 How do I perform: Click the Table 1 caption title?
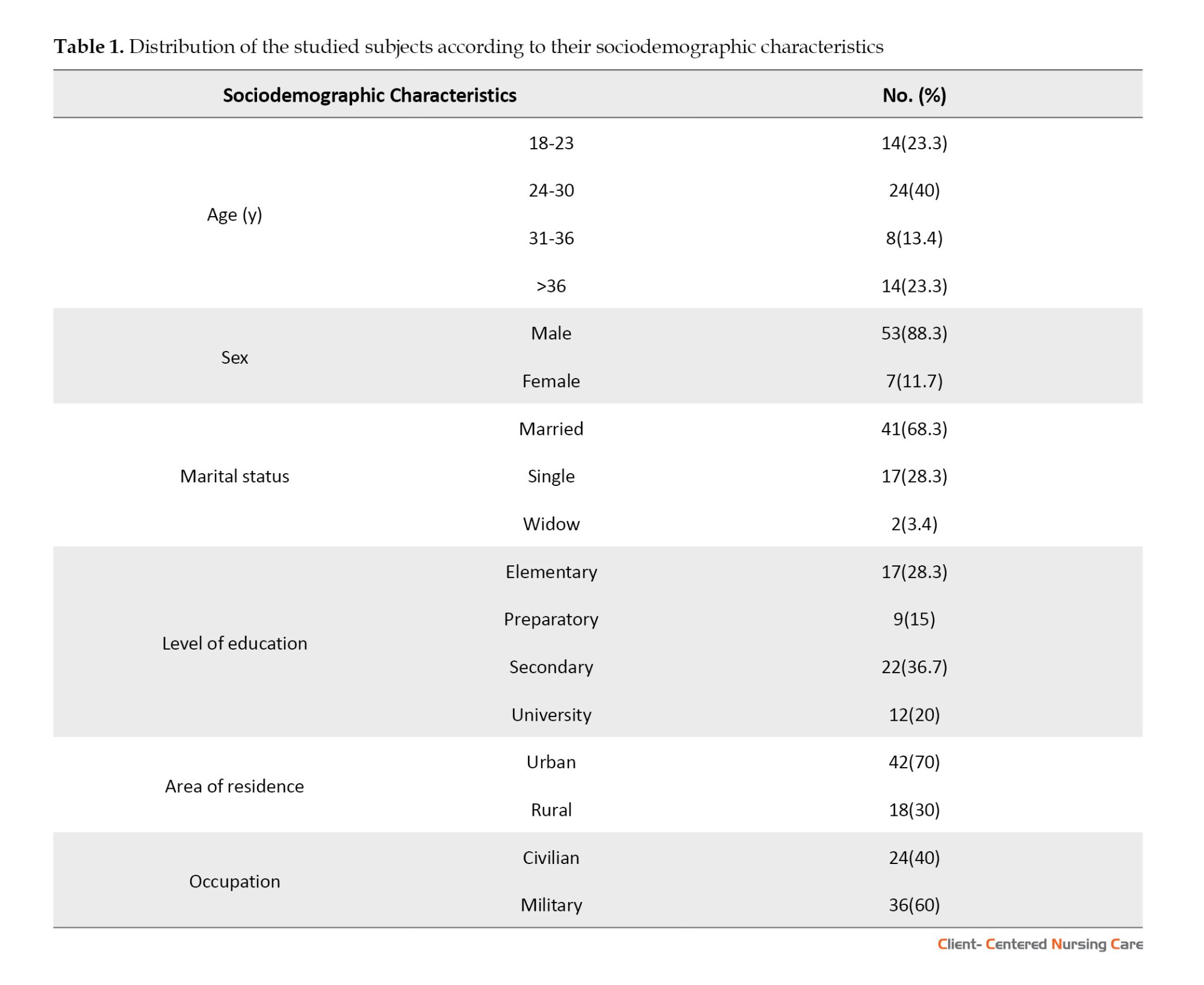pos(468,47)
